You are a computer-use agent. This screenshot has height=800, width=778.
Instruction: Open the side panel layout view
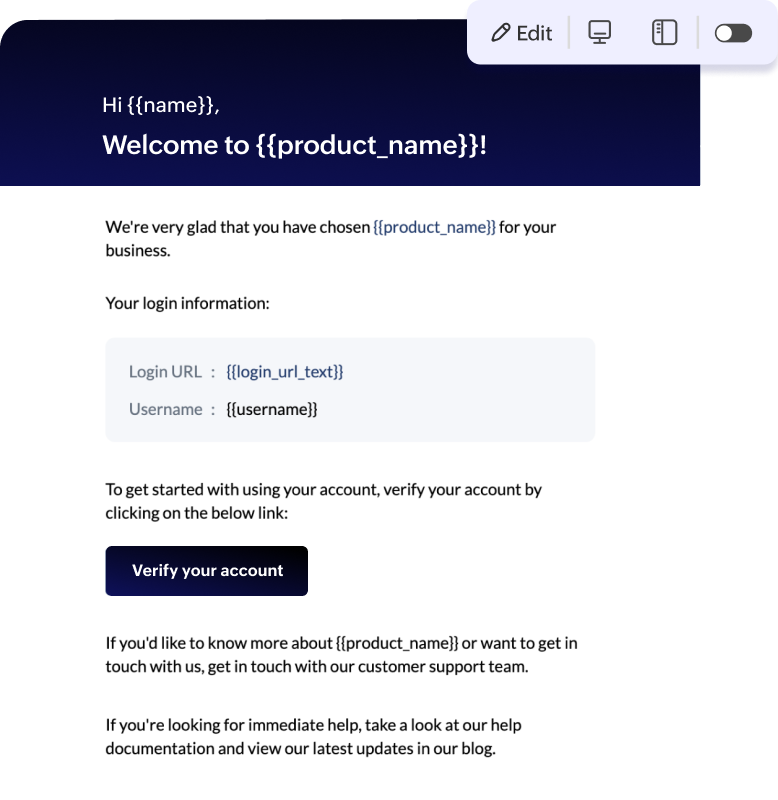[x=664, y=33]
